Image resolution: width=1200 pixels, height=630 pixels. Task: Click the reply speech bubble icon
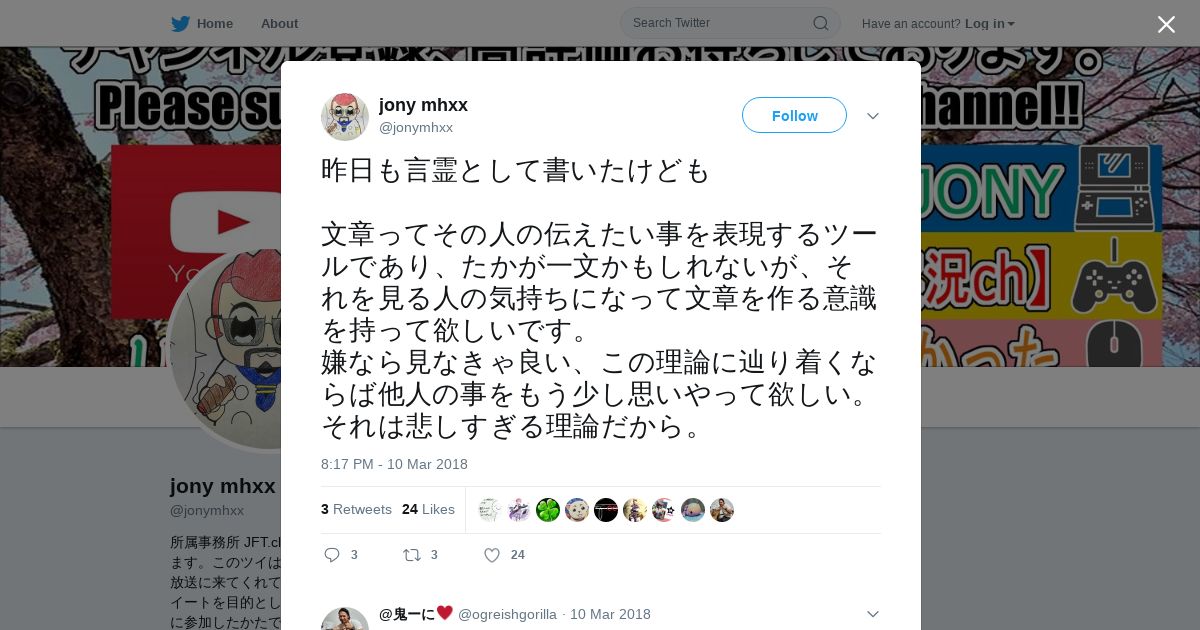click(x=332, y=555)
